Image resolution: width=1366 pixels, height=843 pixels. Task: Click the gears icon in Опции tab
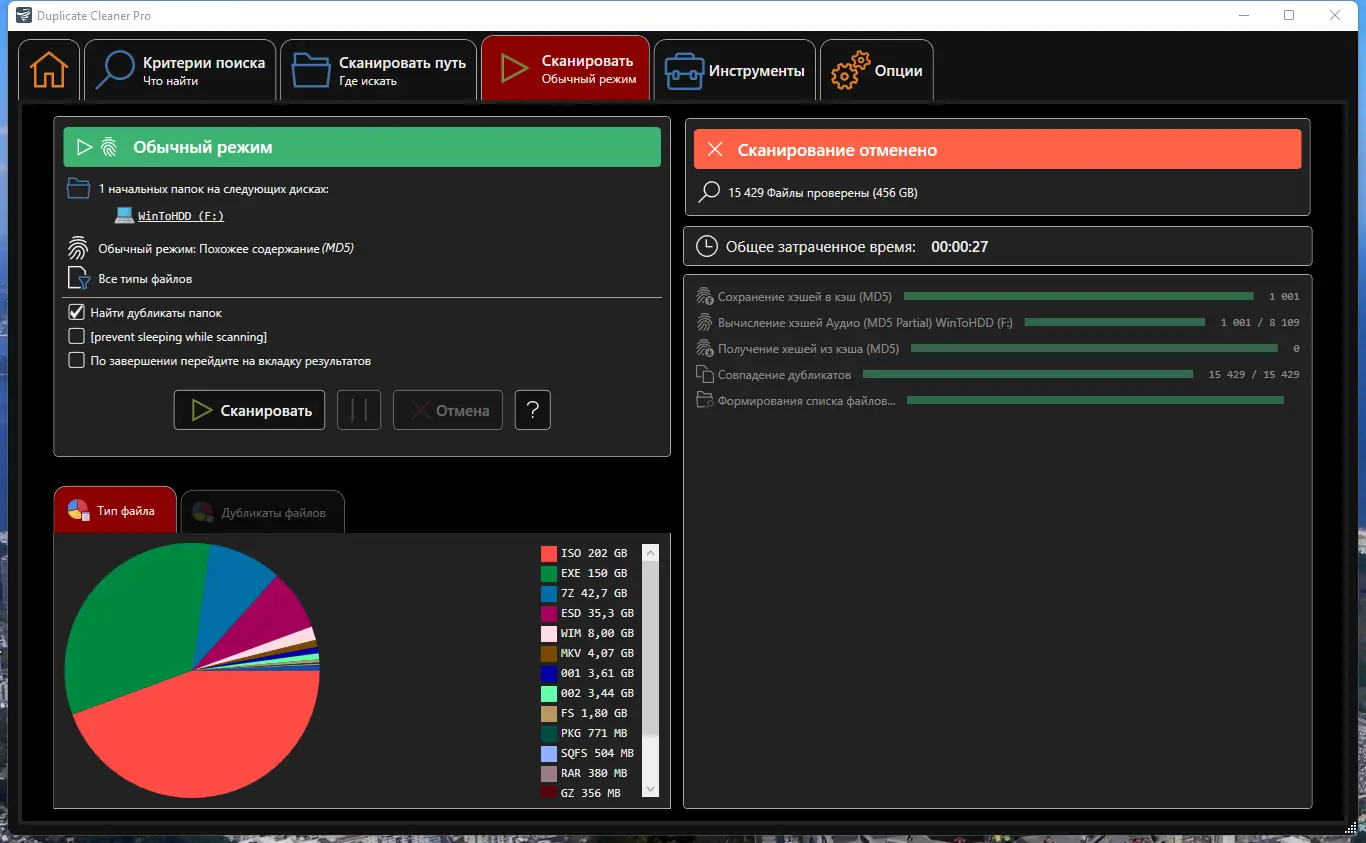pyautogui.click(x=851, y=71)
